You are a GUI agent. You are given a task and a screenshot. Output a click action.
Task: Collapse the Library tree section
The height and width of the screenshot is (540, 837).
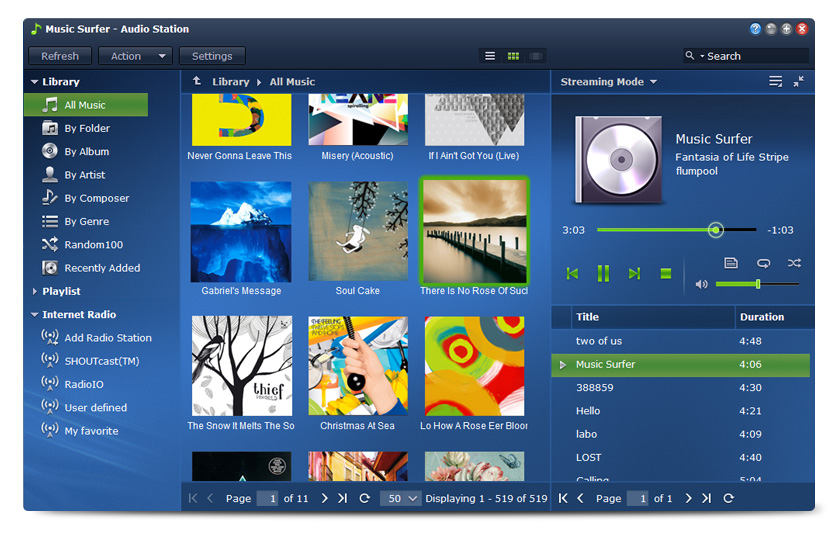pos(35,82)
